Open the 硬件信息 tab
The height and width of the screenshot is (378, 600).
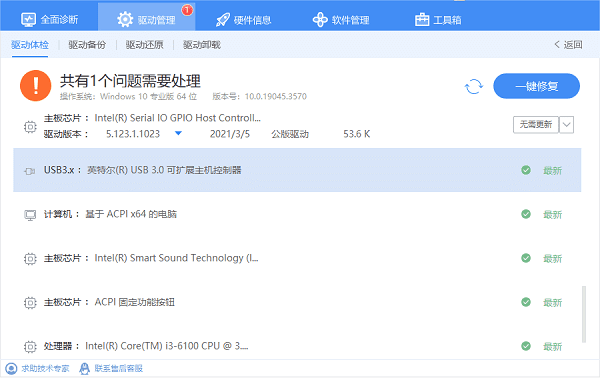(x=243, y=19)
